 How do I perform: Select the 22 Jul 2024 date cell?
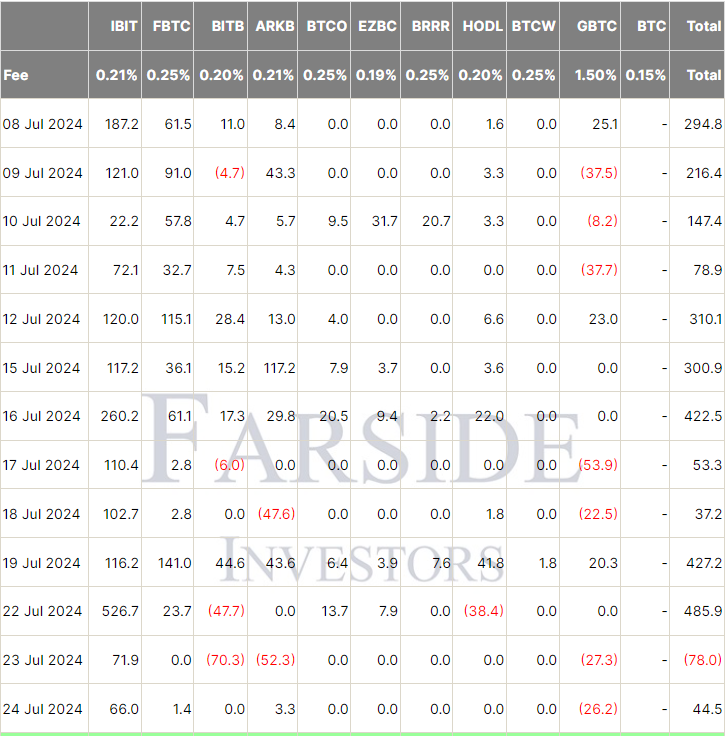click(42, 611)
